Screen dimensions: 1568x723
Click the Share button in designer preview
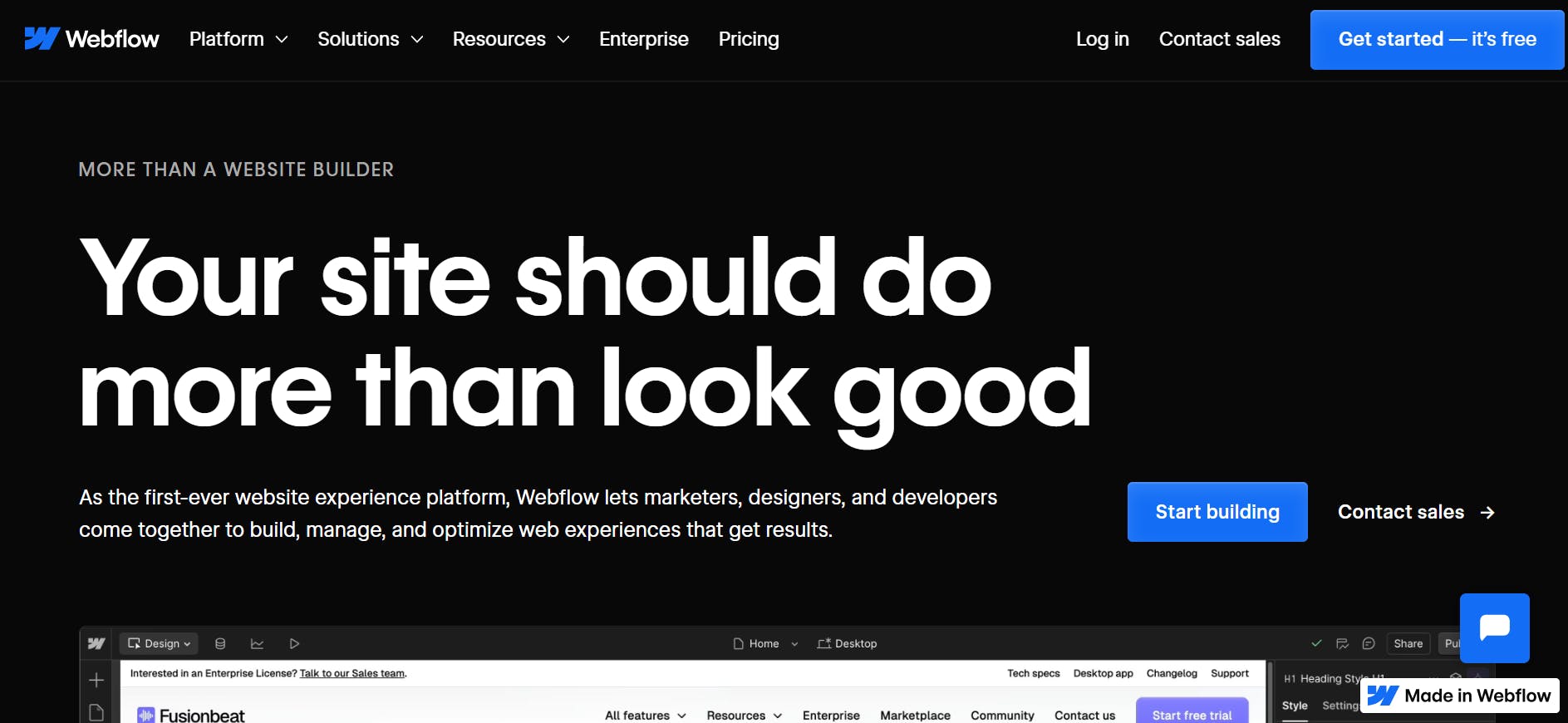click(1408, 643)
